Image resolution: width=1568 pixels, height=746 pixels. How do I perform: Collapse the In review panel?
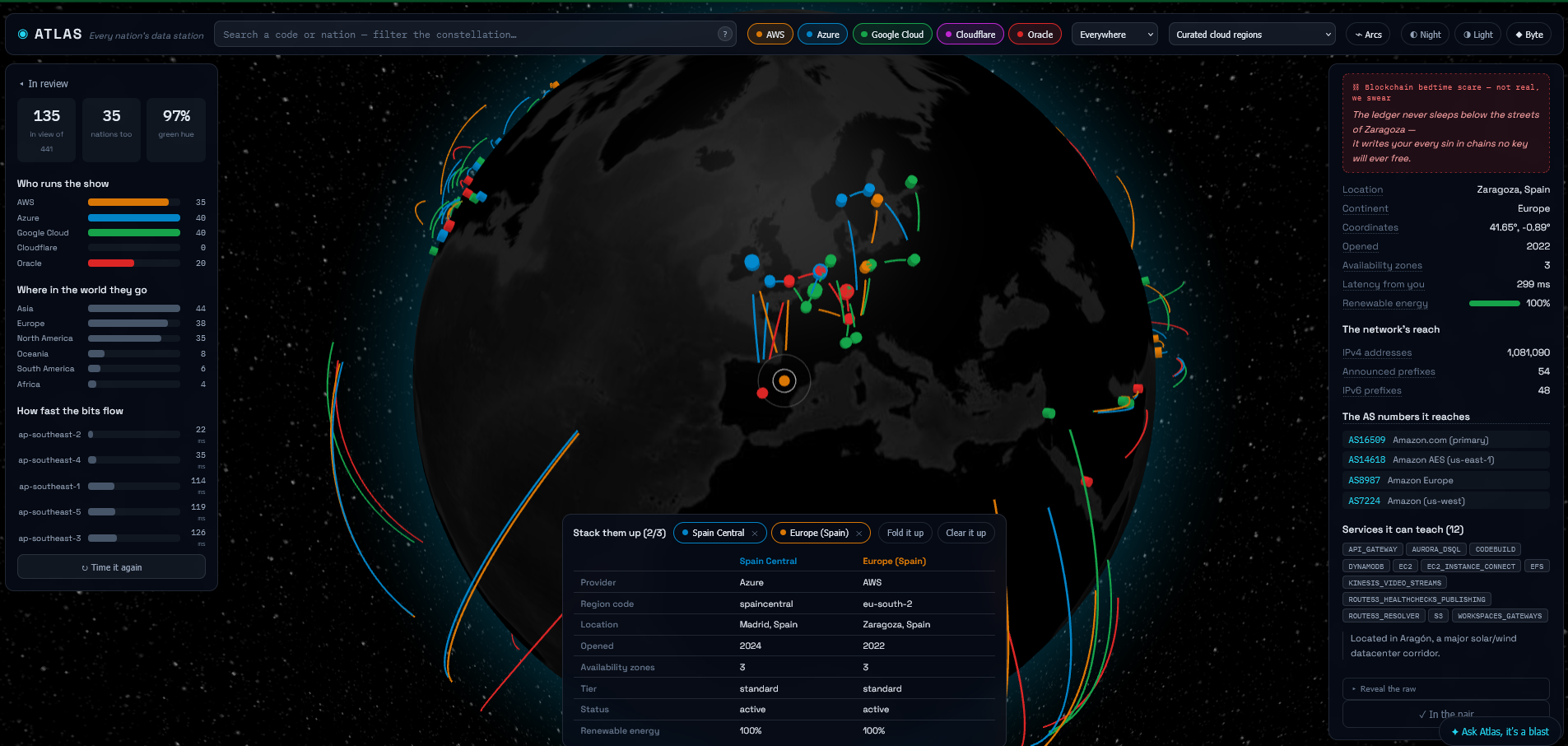[x=44, y=84]
